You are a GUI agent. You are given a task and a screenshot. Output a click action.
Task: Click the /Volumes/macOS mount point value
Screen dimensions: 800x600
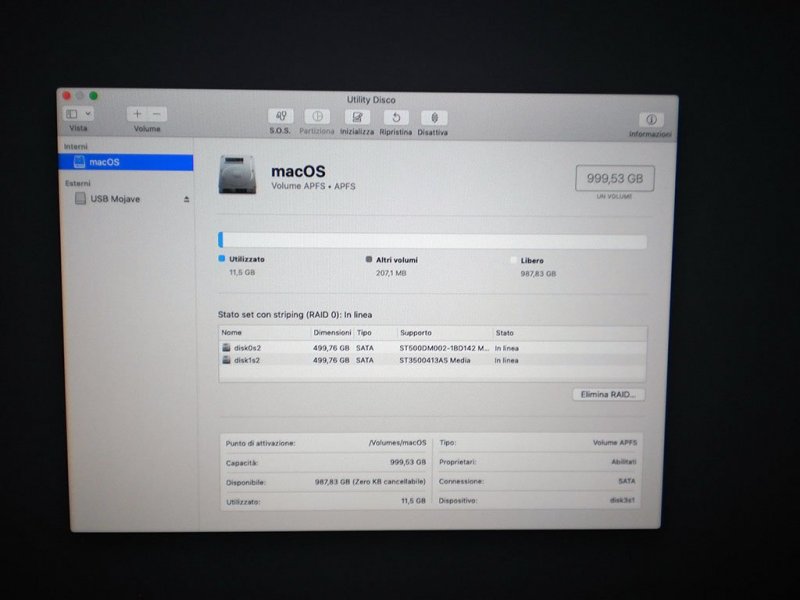tap(397, 443)
